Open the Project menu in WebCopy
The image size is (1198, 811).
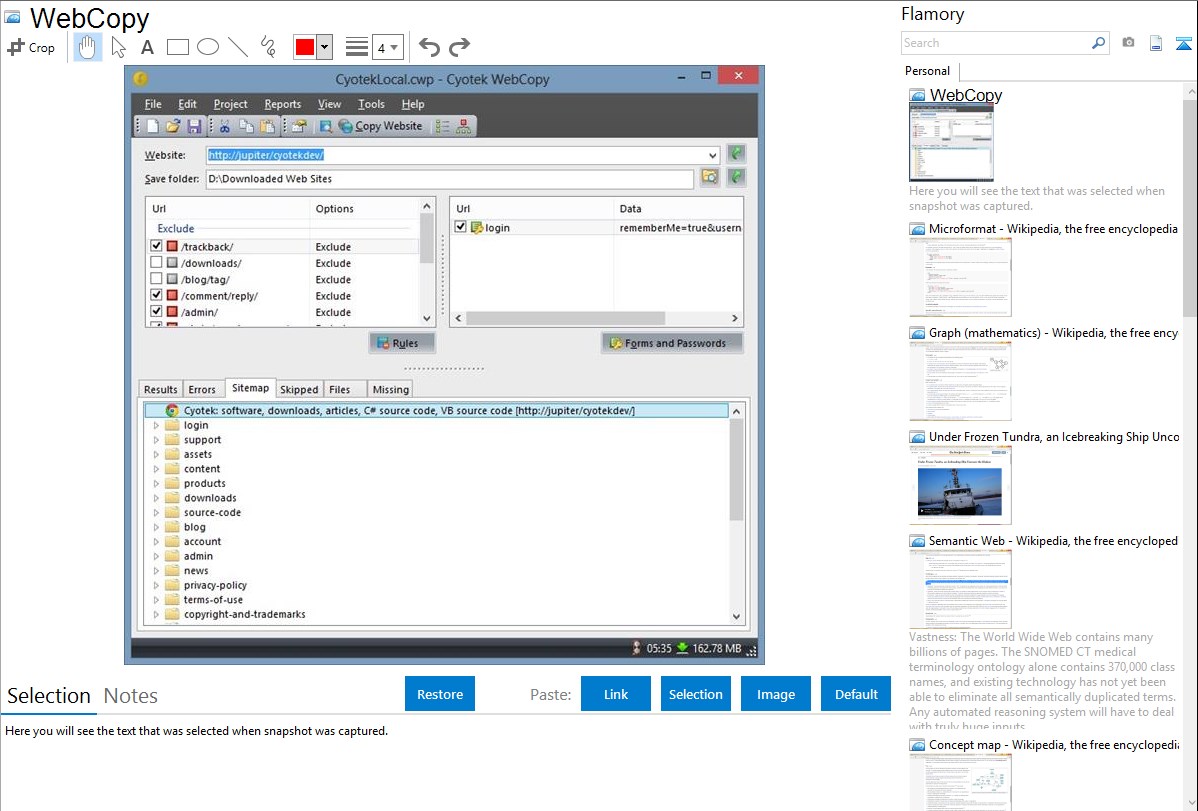point(230,104)
